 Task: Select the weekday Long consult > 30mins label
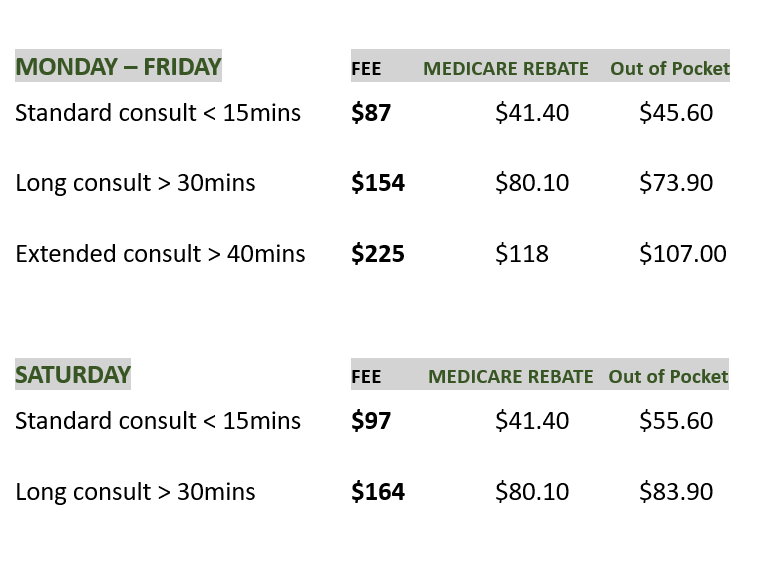click(135, 183)
